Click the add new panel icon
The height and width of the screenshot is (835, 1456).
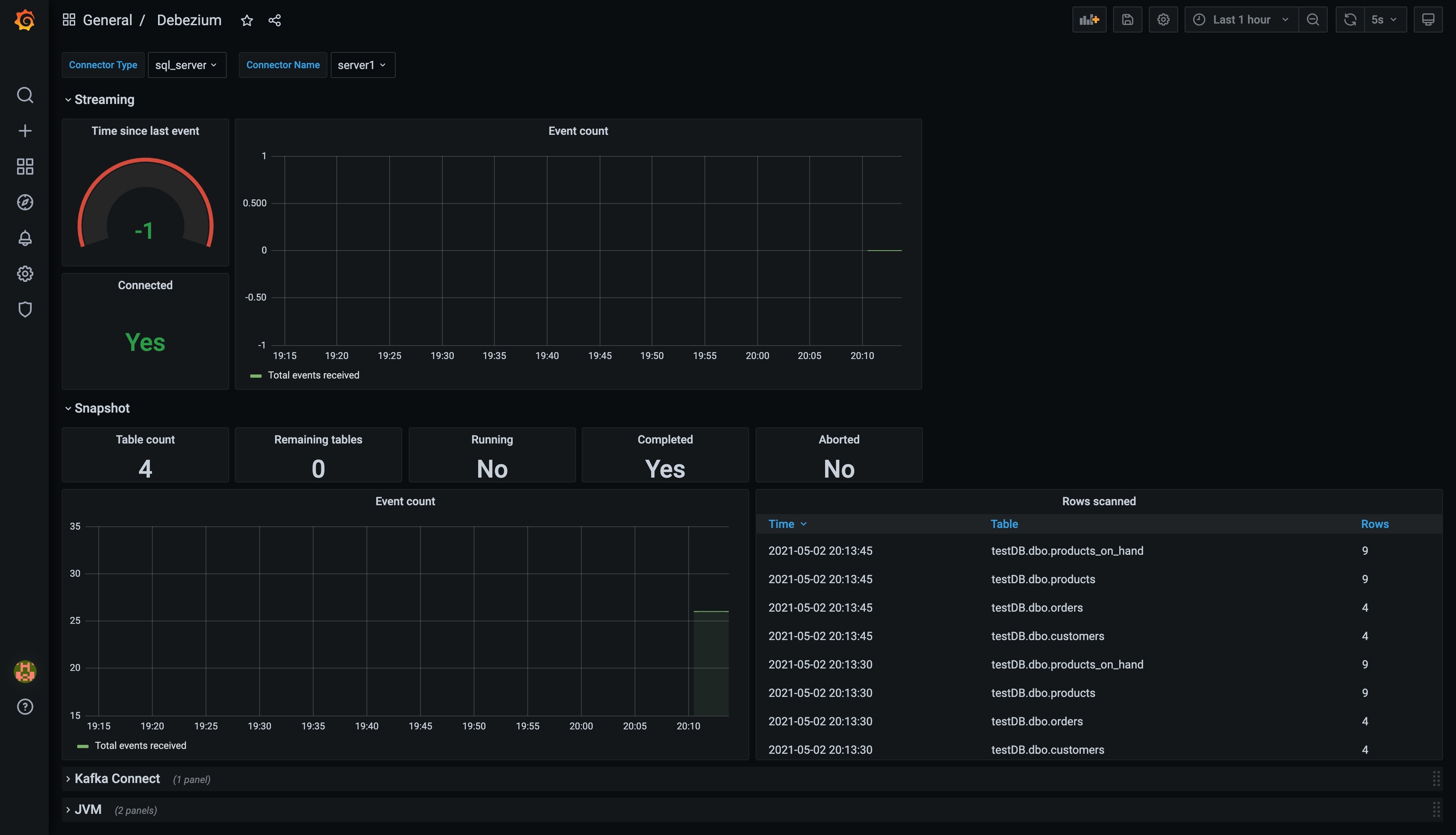[x=1089, y=19]
